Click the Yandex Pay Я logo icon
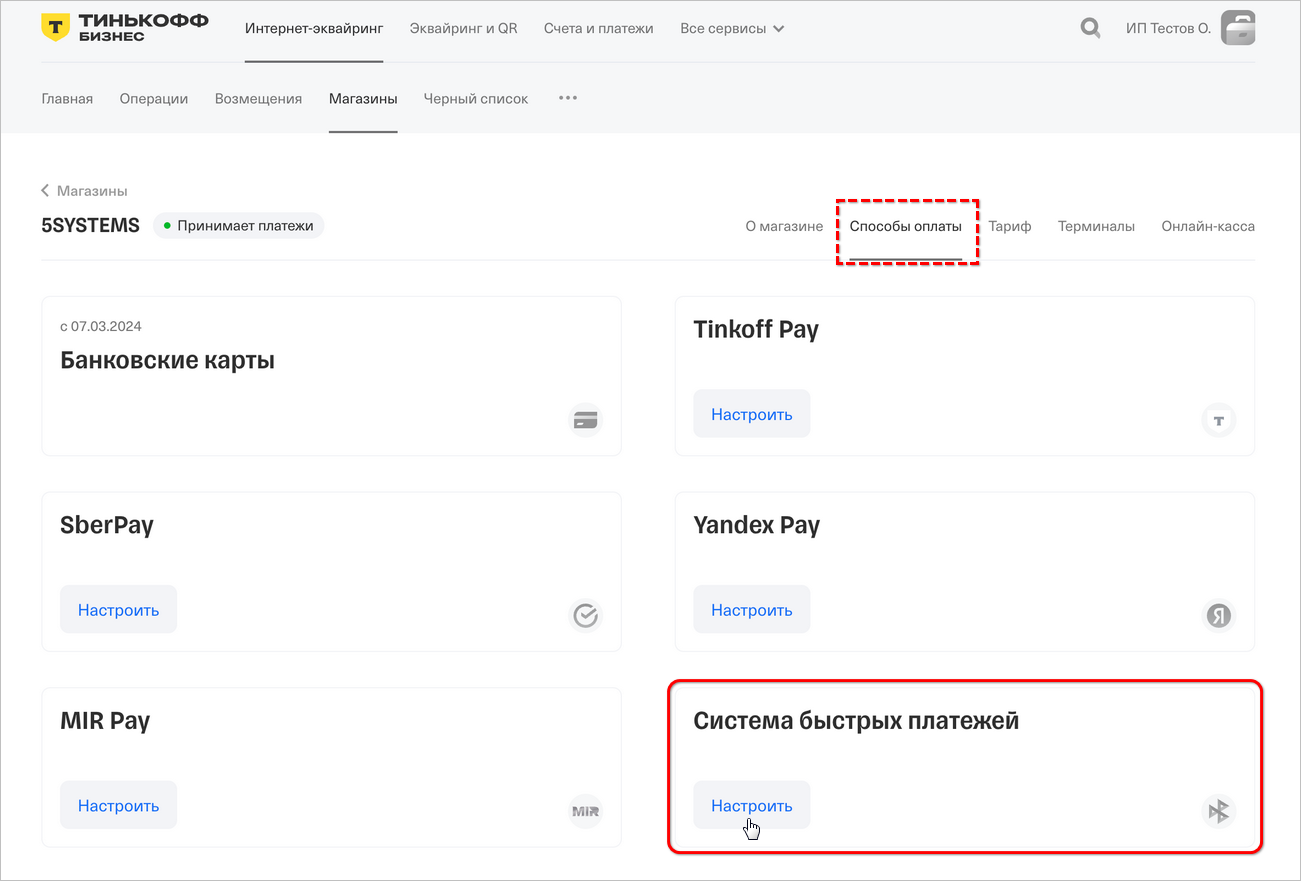The height and width of the screenshot is (881, 1301). tap(1218, 615)
